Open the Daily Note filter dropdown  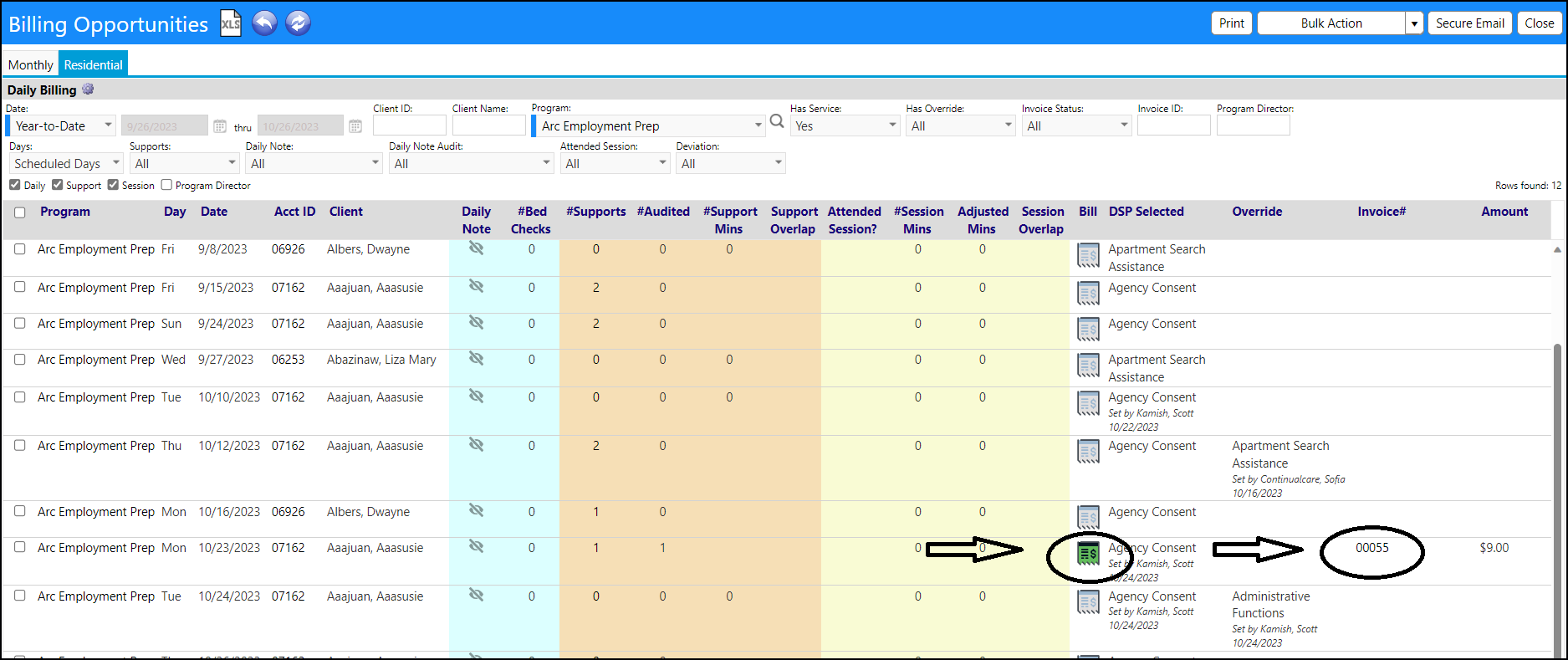click(314, 163)
